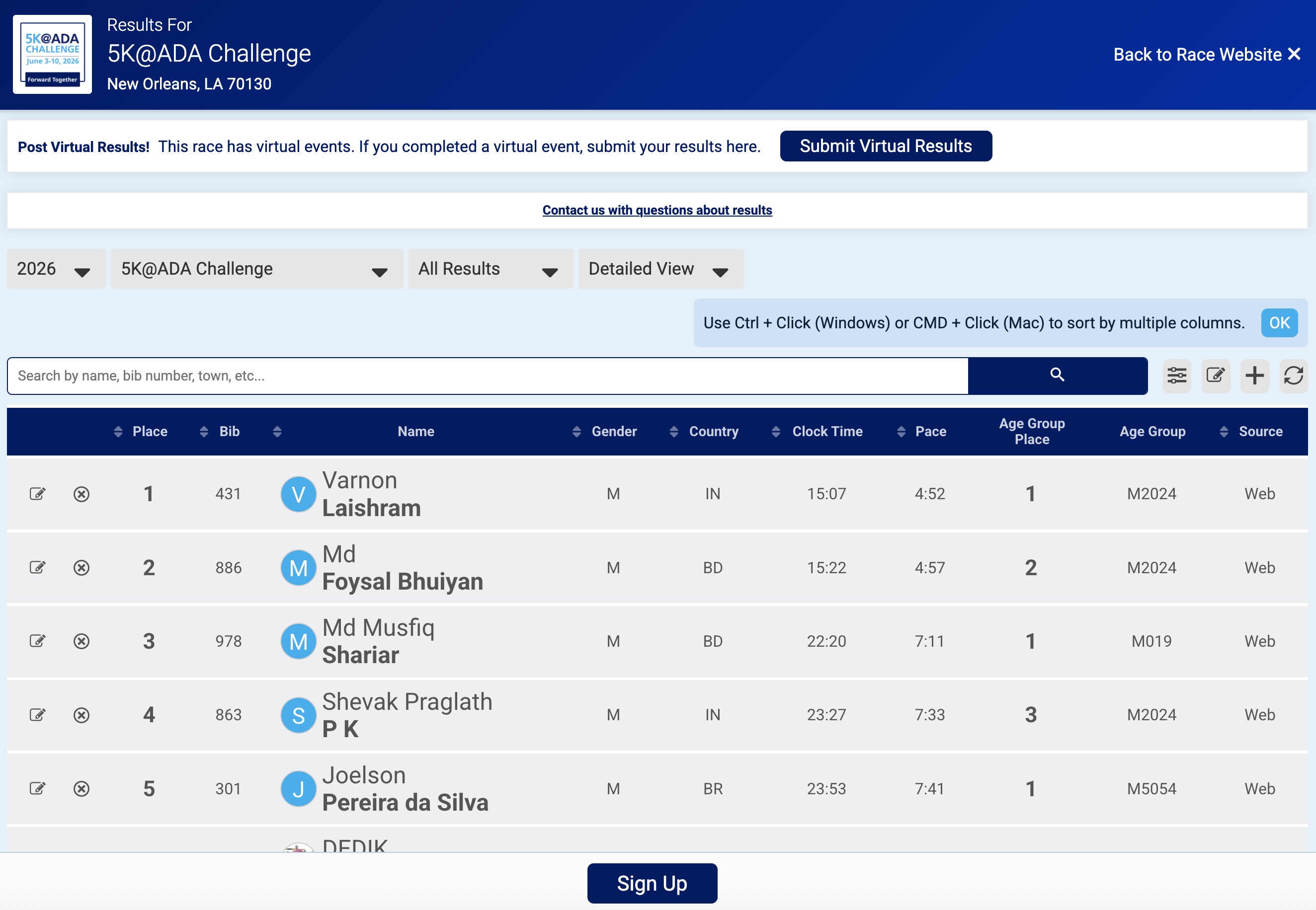The width and height of the screenshot is (1316, 910).
Task: Click the edit results pencil icon in toolbar
Action: tap(1215, 376)
